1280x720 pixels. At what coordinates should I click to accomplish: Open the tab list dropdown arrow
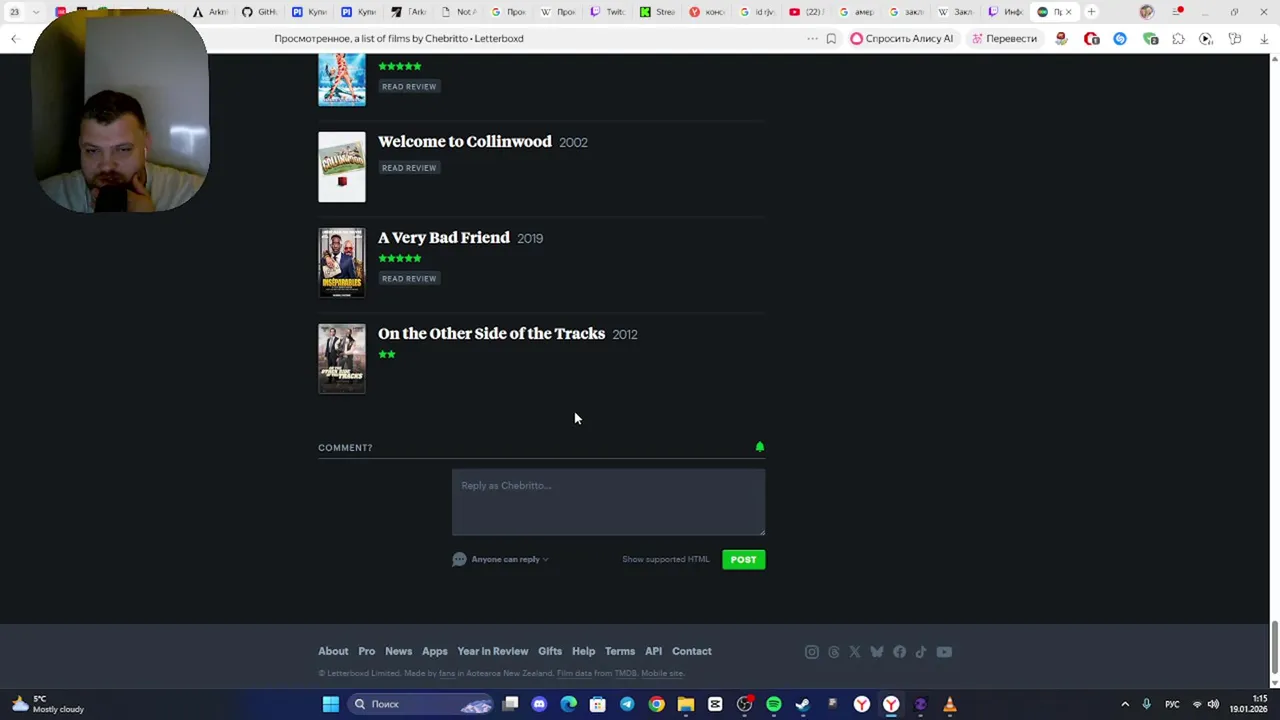(x=37, y=12)
